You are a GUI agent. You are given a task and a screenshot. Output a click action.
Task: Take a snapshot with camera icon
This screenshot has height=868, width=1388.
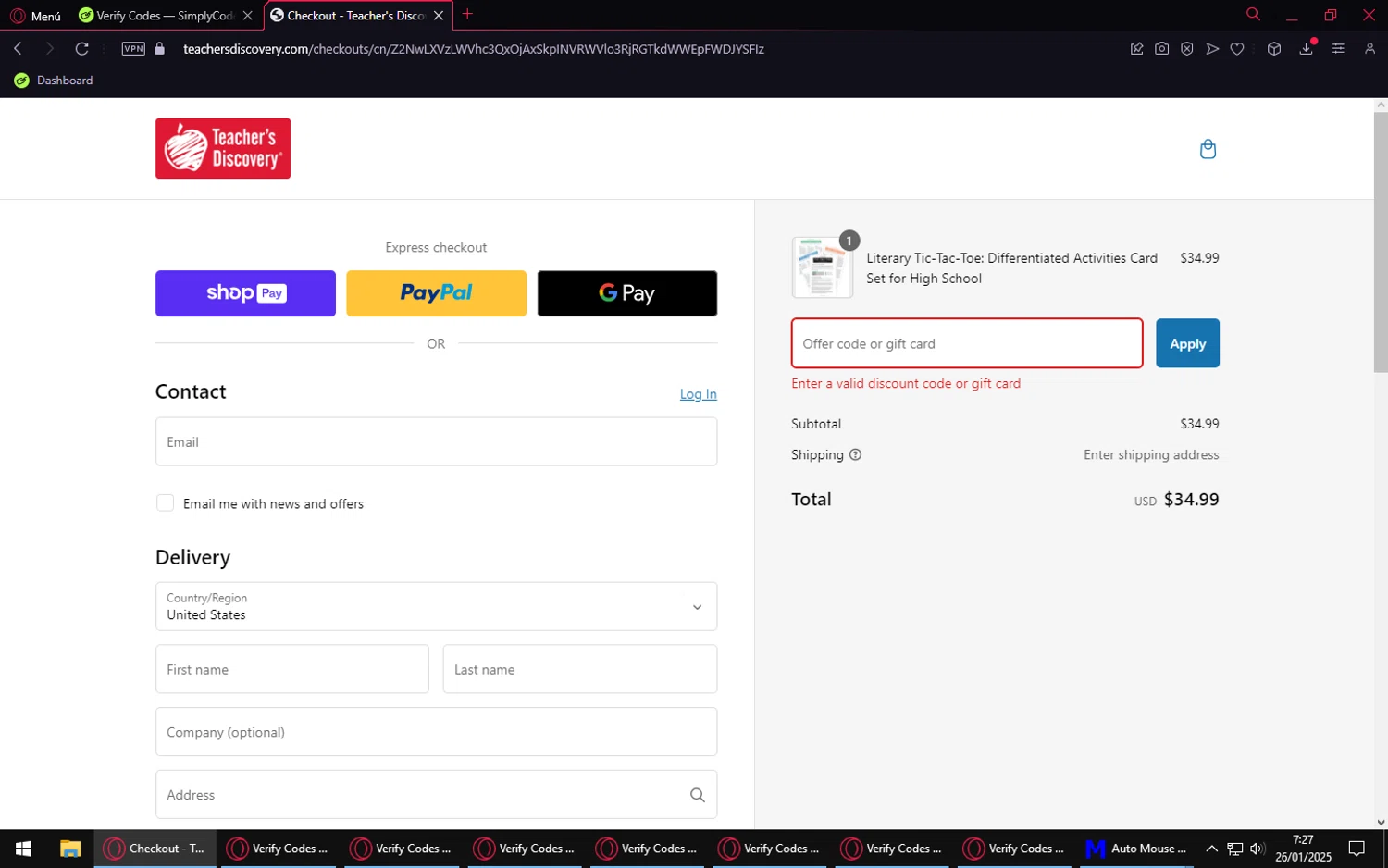point(1161,49)
